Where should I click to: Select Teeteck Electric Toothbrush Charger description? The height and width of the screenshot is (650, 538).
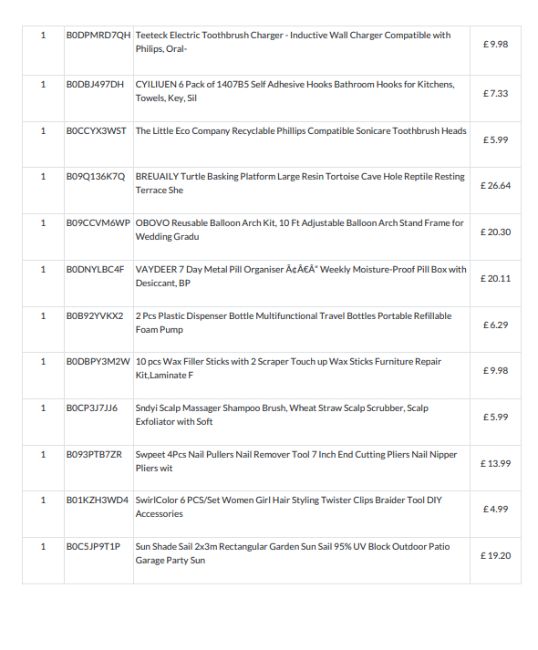(293, 42)
